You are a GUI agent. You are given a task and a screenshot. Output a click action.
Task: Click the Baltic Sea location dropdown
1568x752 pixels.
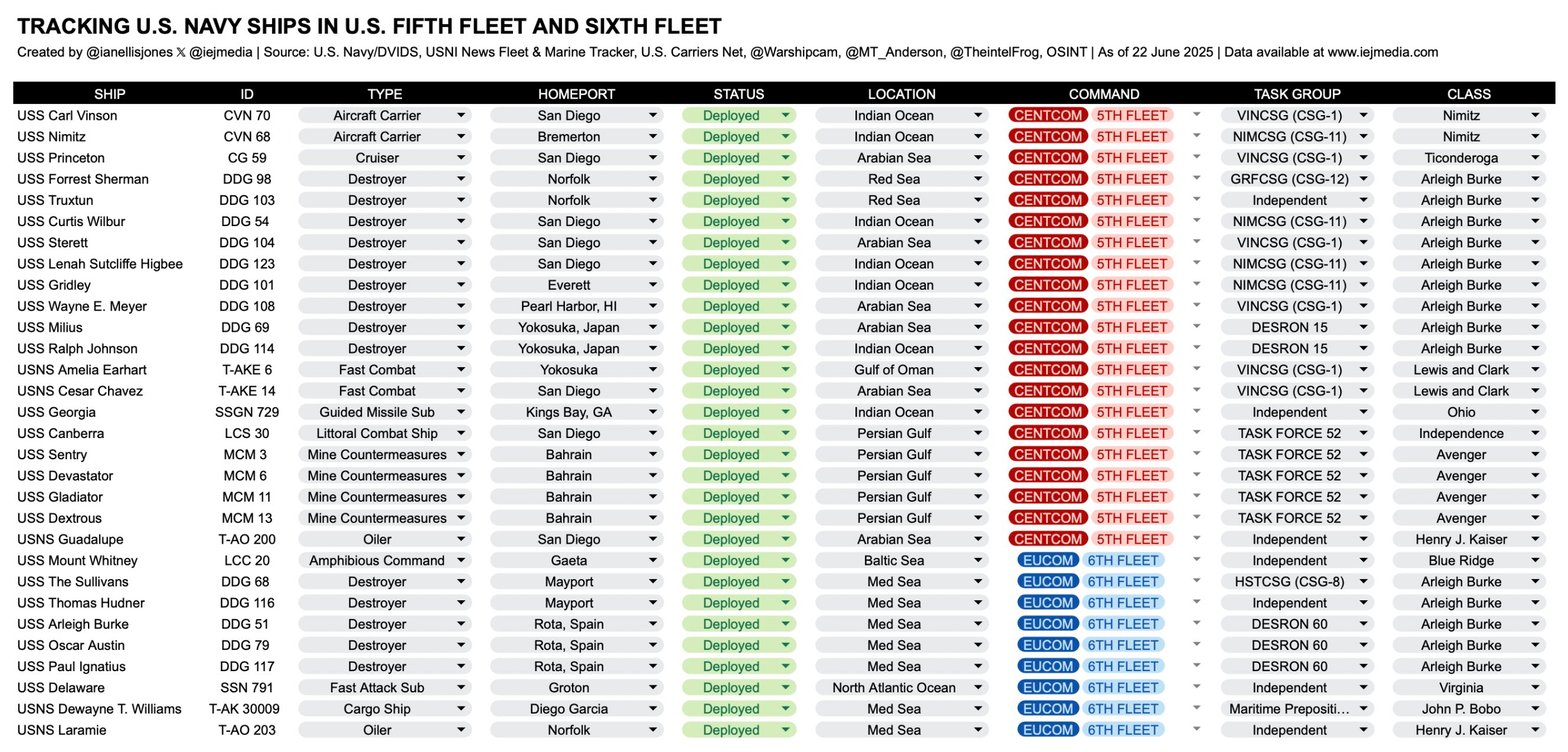tap(978, 561)
